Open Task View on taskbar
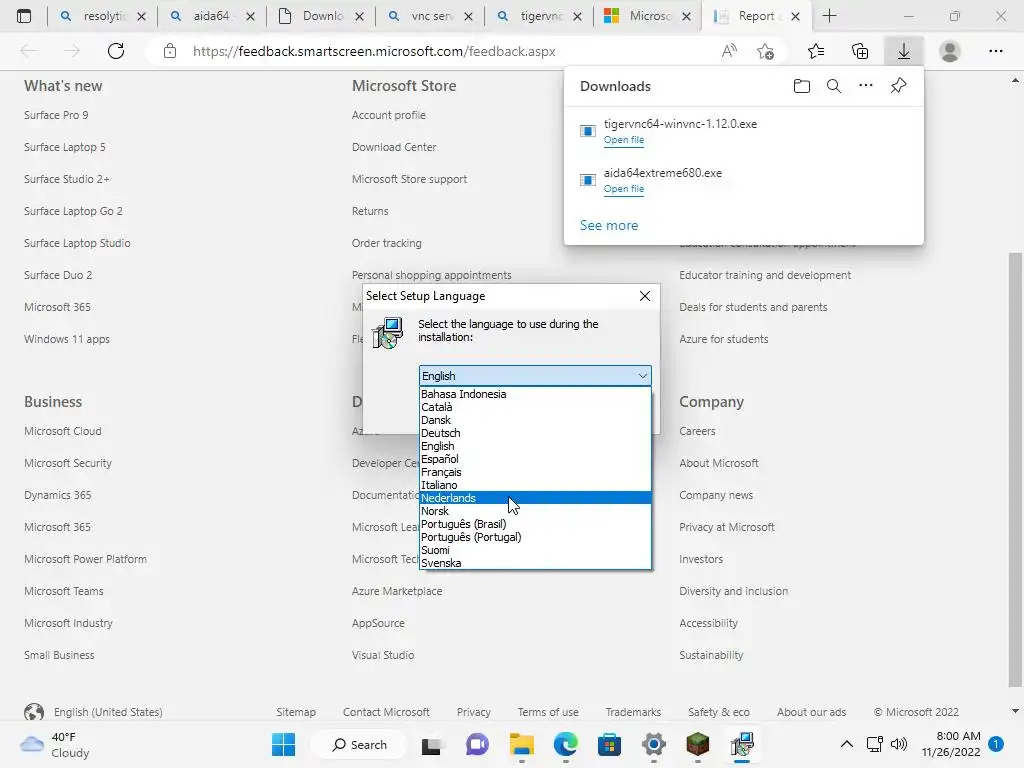 (431, 745)
